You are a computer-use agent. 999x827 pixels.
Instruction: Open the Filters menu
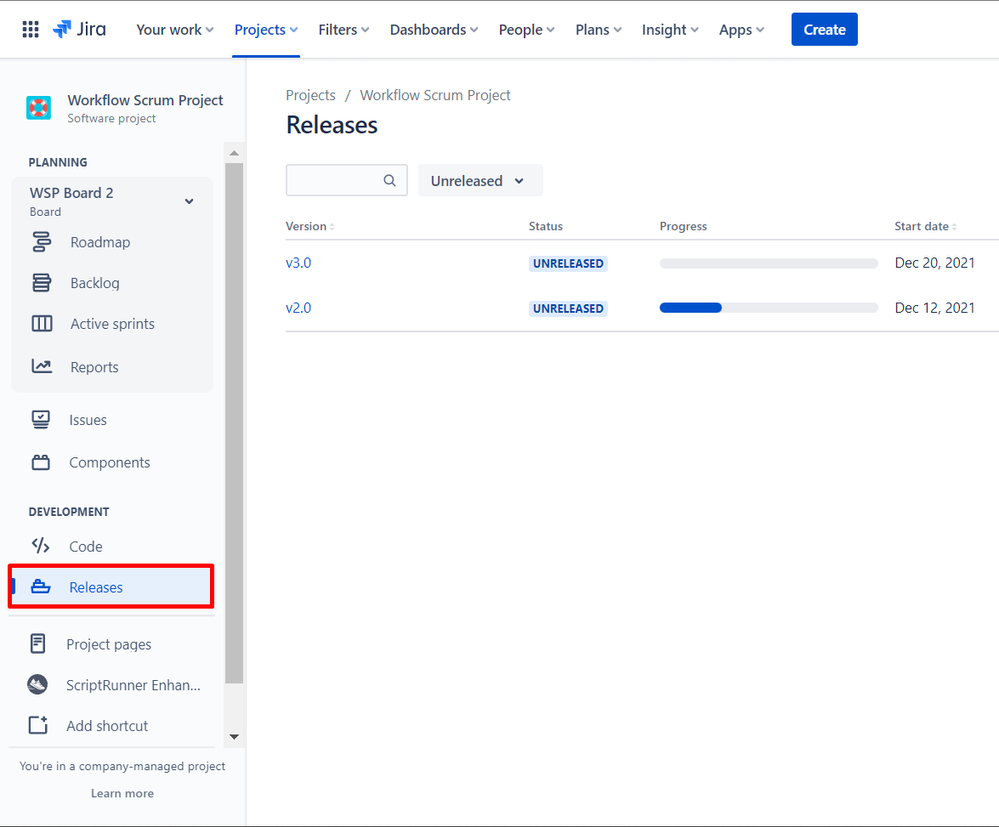coord(343,29)
